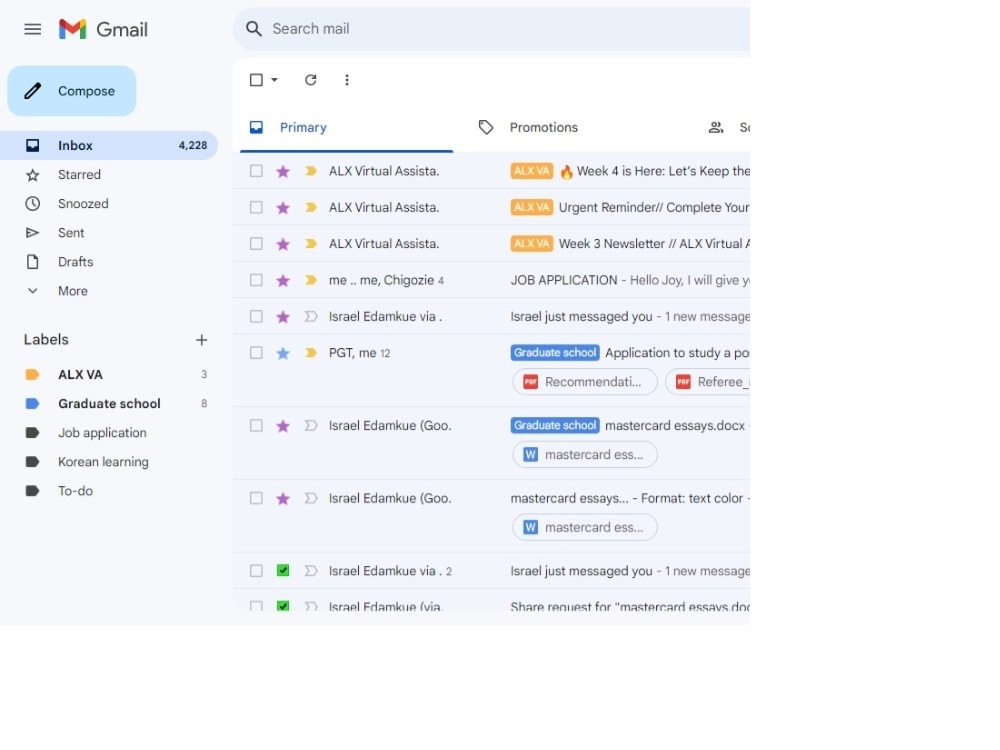
Task: Toggle the select-all checkbox
Action: click(256, 80)
